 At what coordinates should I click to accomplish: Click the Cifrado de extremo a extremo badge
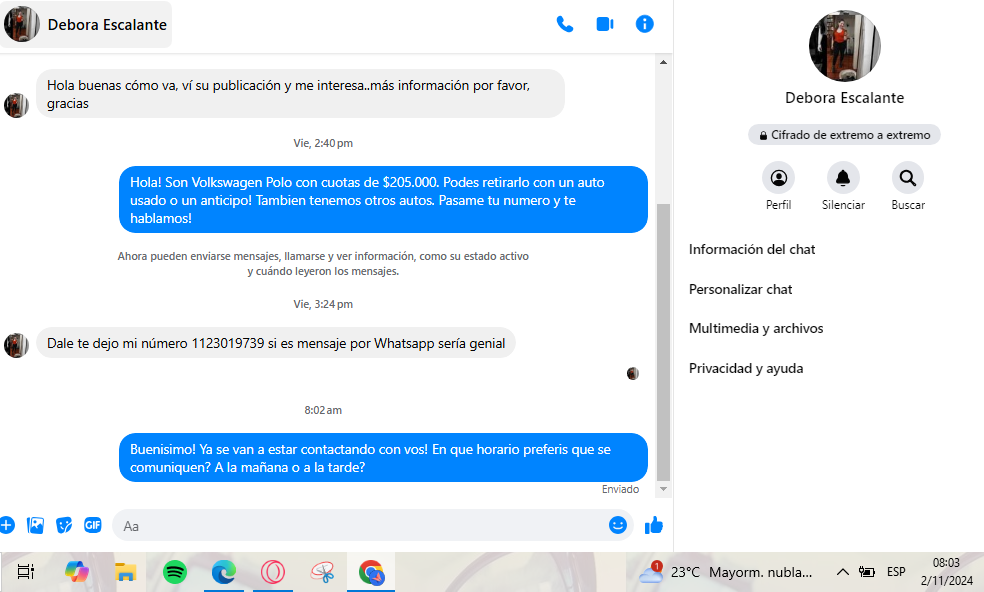pyautogui.click(x=844, y=135)
